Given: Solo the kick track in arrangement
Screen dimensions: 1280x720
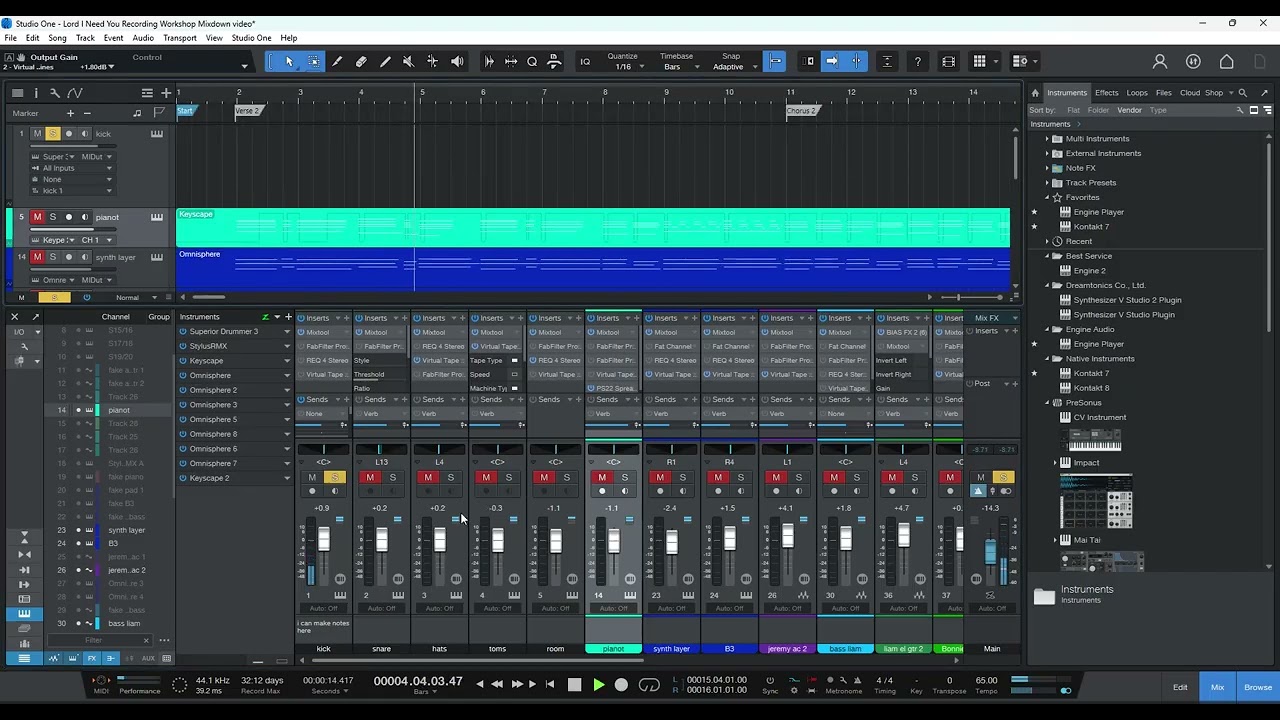Looking at the screenshot, I should [x=53, y=134].
